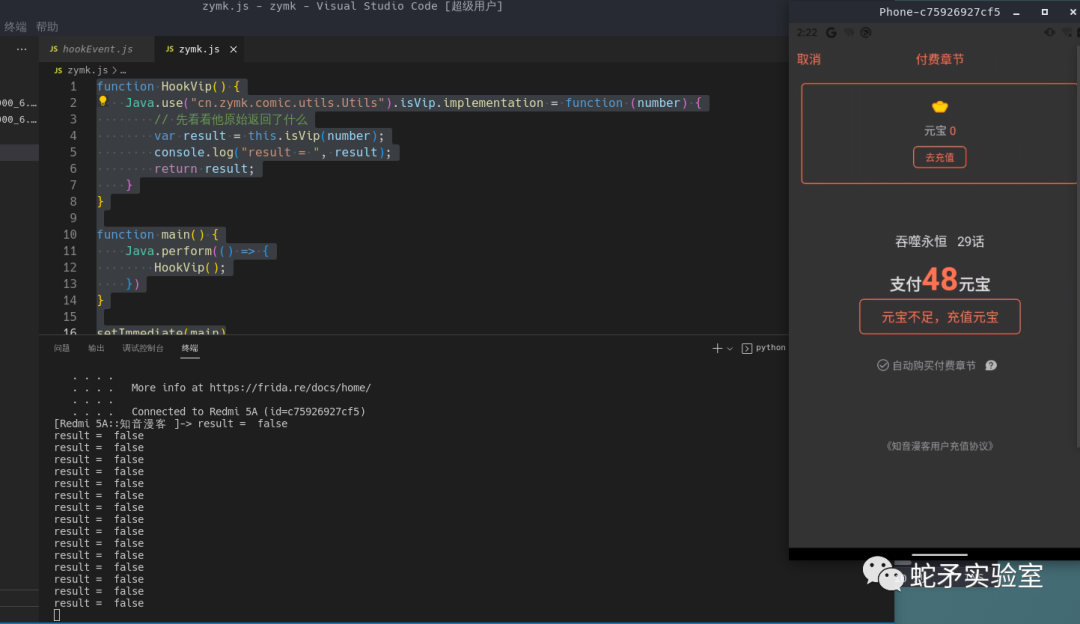Click the console.log statement on line 5
Viewport: 1080px width, 624px height.
[x=273, y=153]
